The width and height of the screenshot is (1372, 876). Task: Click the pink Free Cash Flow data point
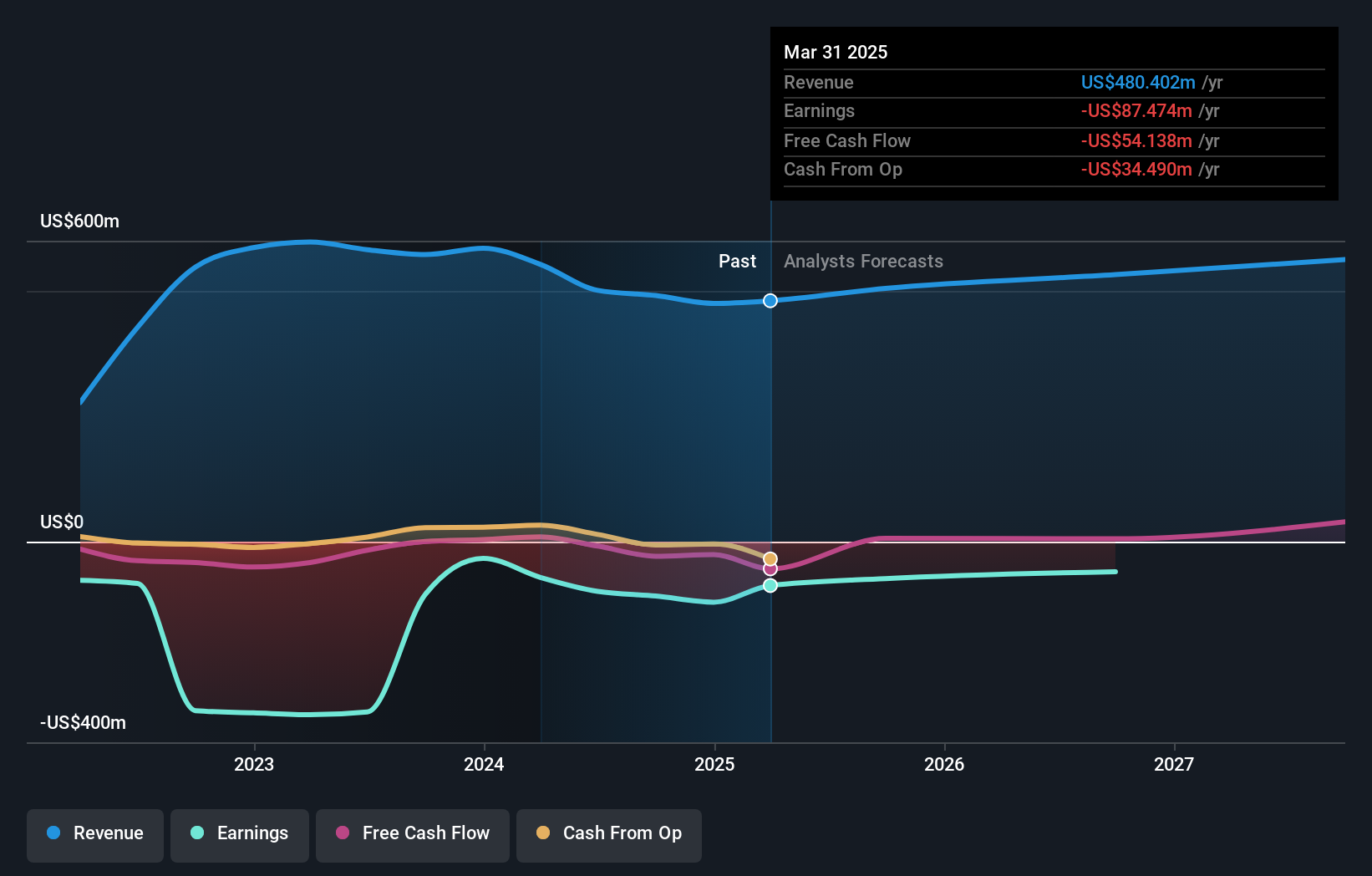770,569
